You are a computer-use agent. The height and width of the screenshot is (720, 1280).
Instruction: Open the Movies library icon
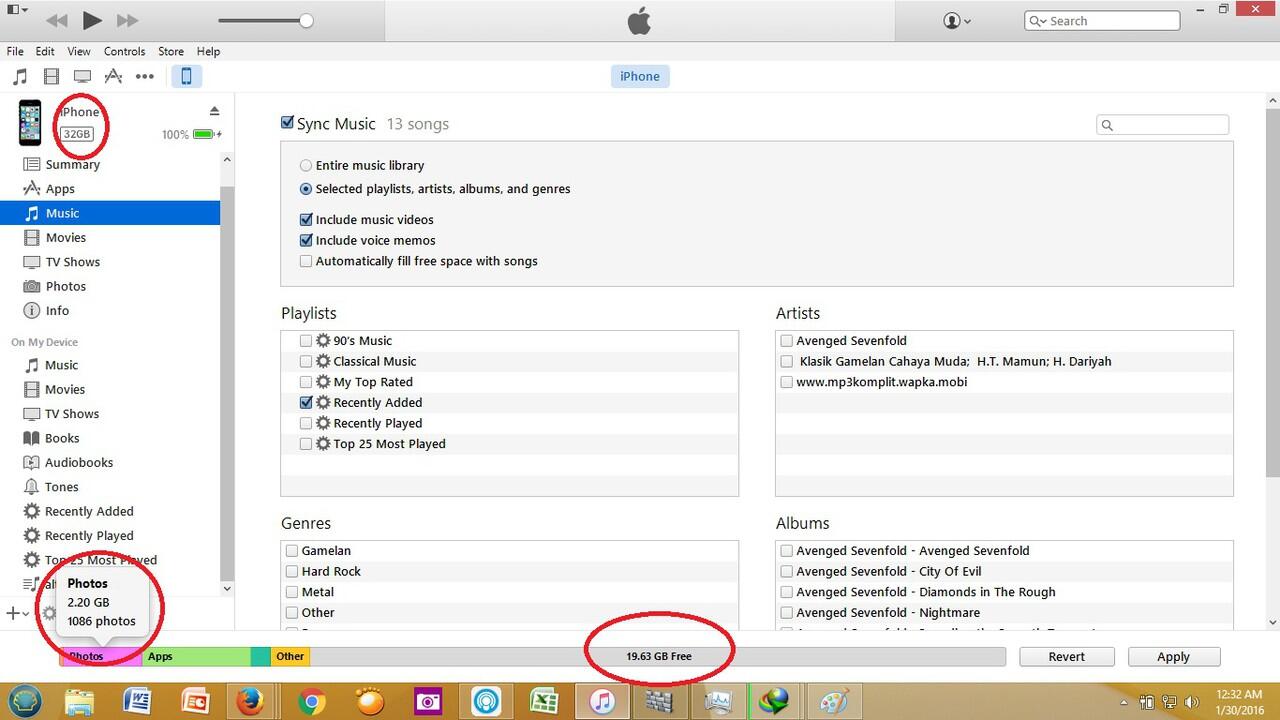point(51,76)
